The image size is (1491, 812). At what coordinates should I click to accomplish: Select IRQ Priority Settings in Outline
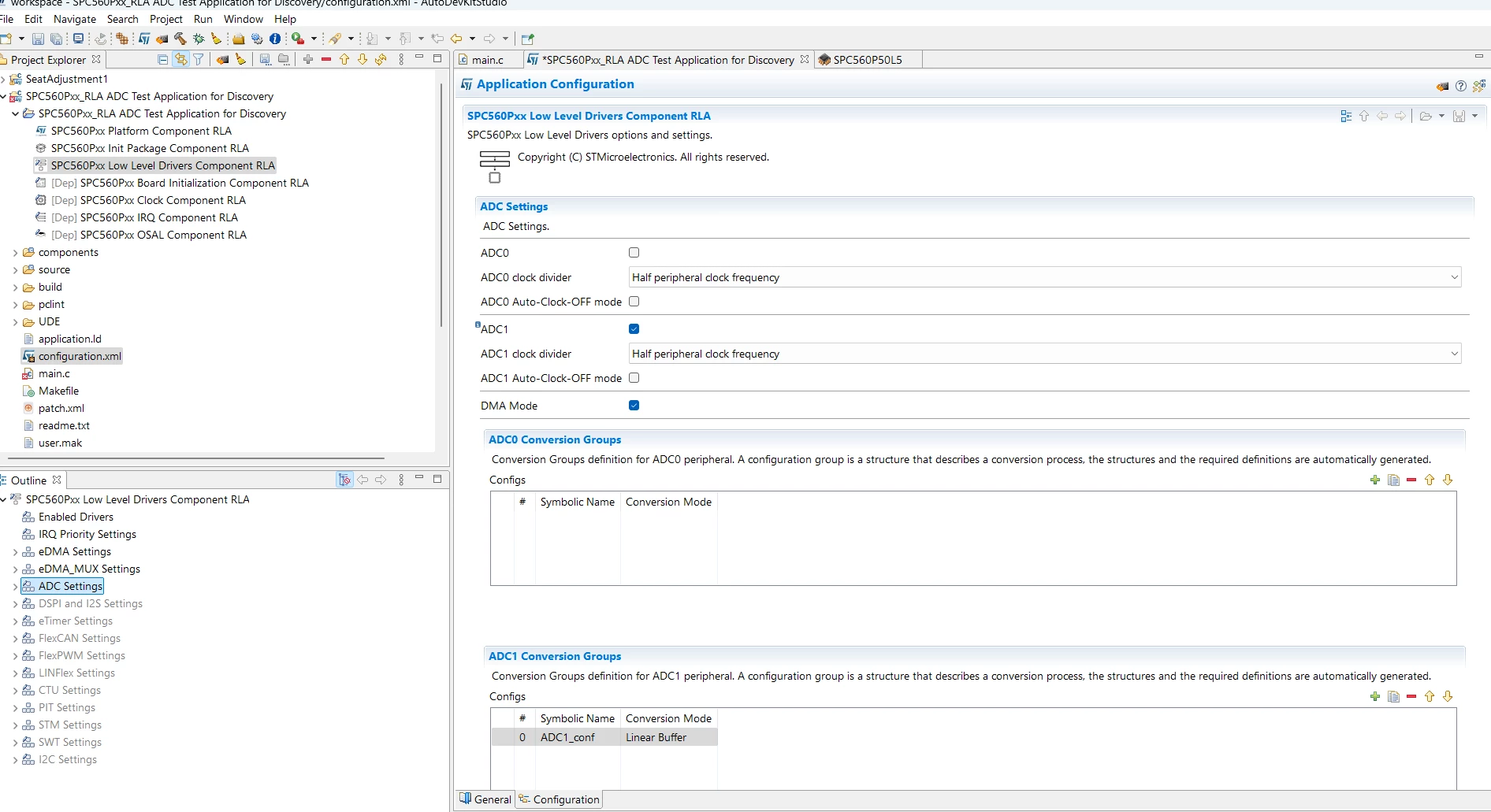(87, 534)
